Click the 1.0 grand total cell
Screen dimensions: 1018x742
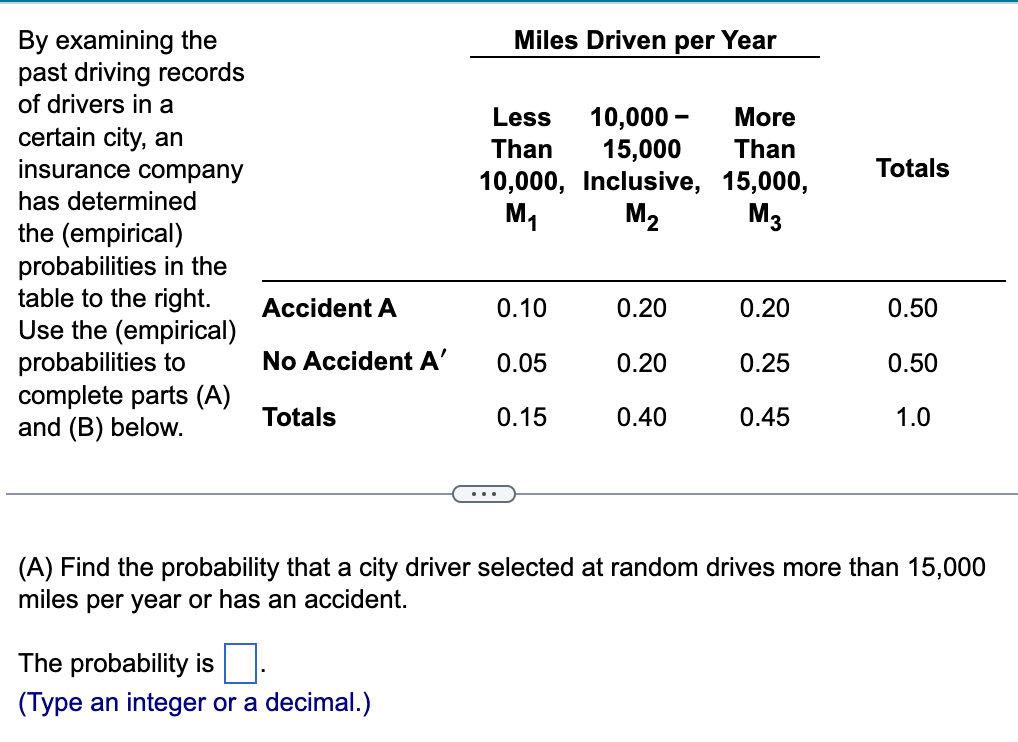coord(911,417)
